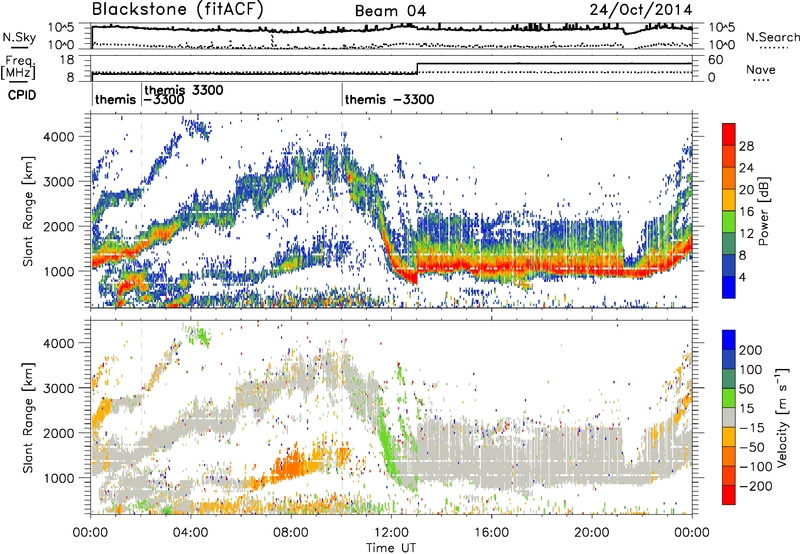Click the "200" tick on Velocity colorbar
Viewport: 800px width, 554px height.
coord(751,350)
